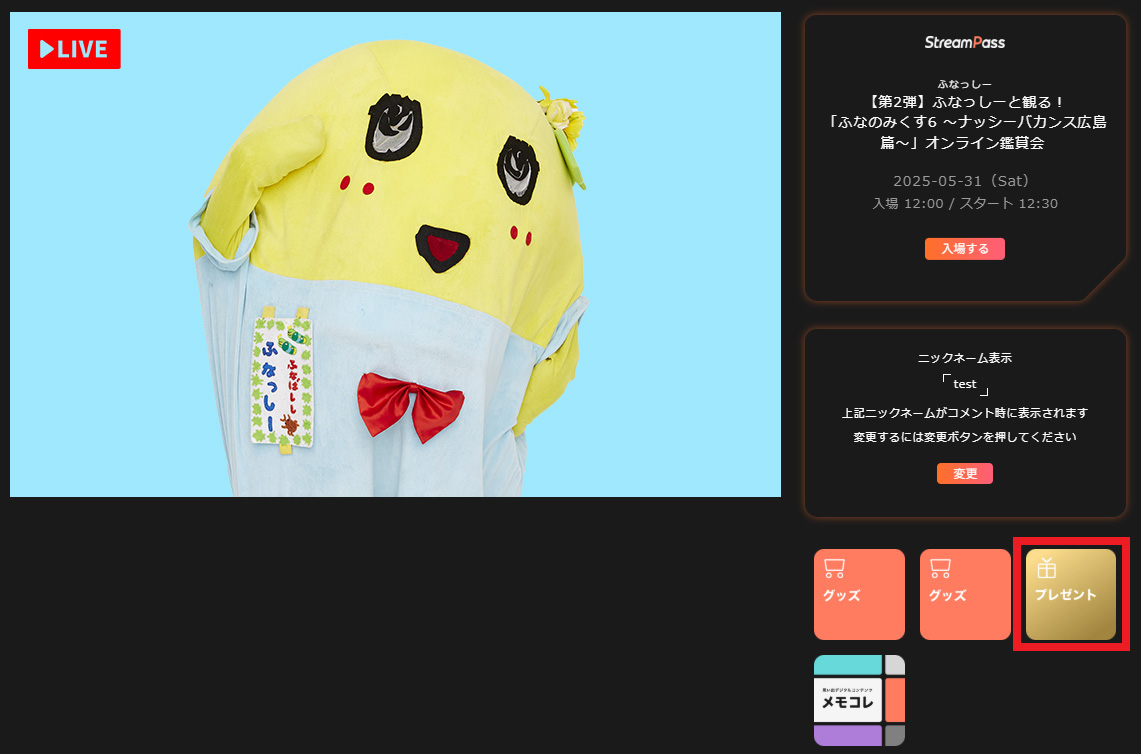The image size is (1141, 754).
Task: Click the ふなっしー live video player
Action: (x=395, y=254)
